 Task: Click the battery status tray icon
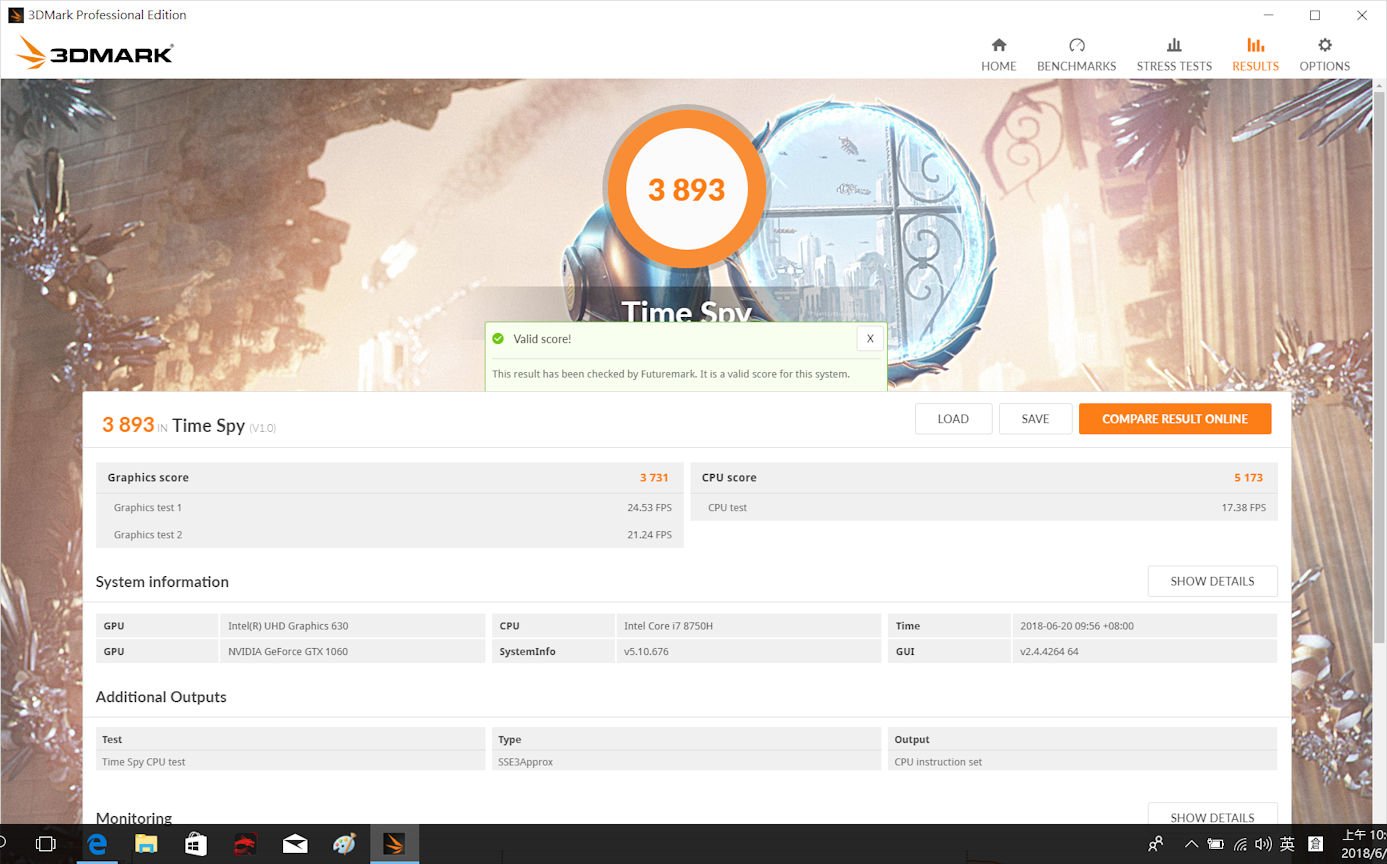(x=1215, y=844)
